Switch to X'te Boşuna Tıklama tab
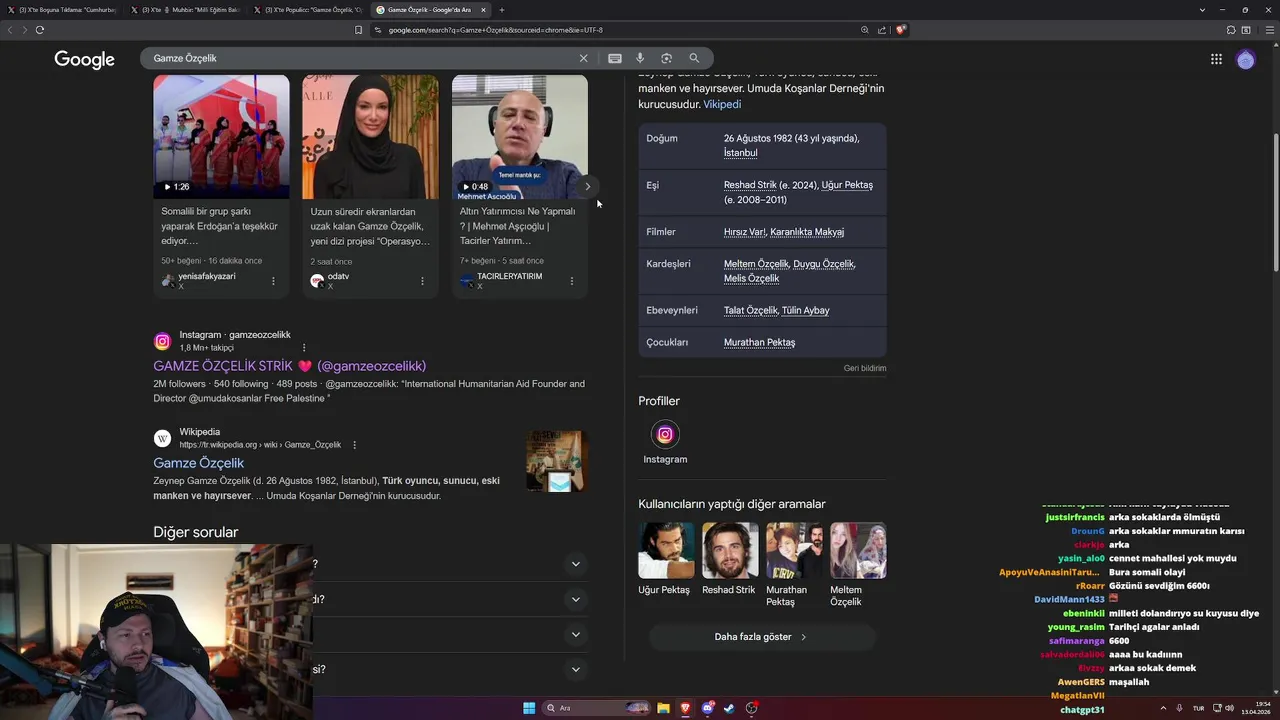This screenshot has height=720, width=1280. (63, 10)
